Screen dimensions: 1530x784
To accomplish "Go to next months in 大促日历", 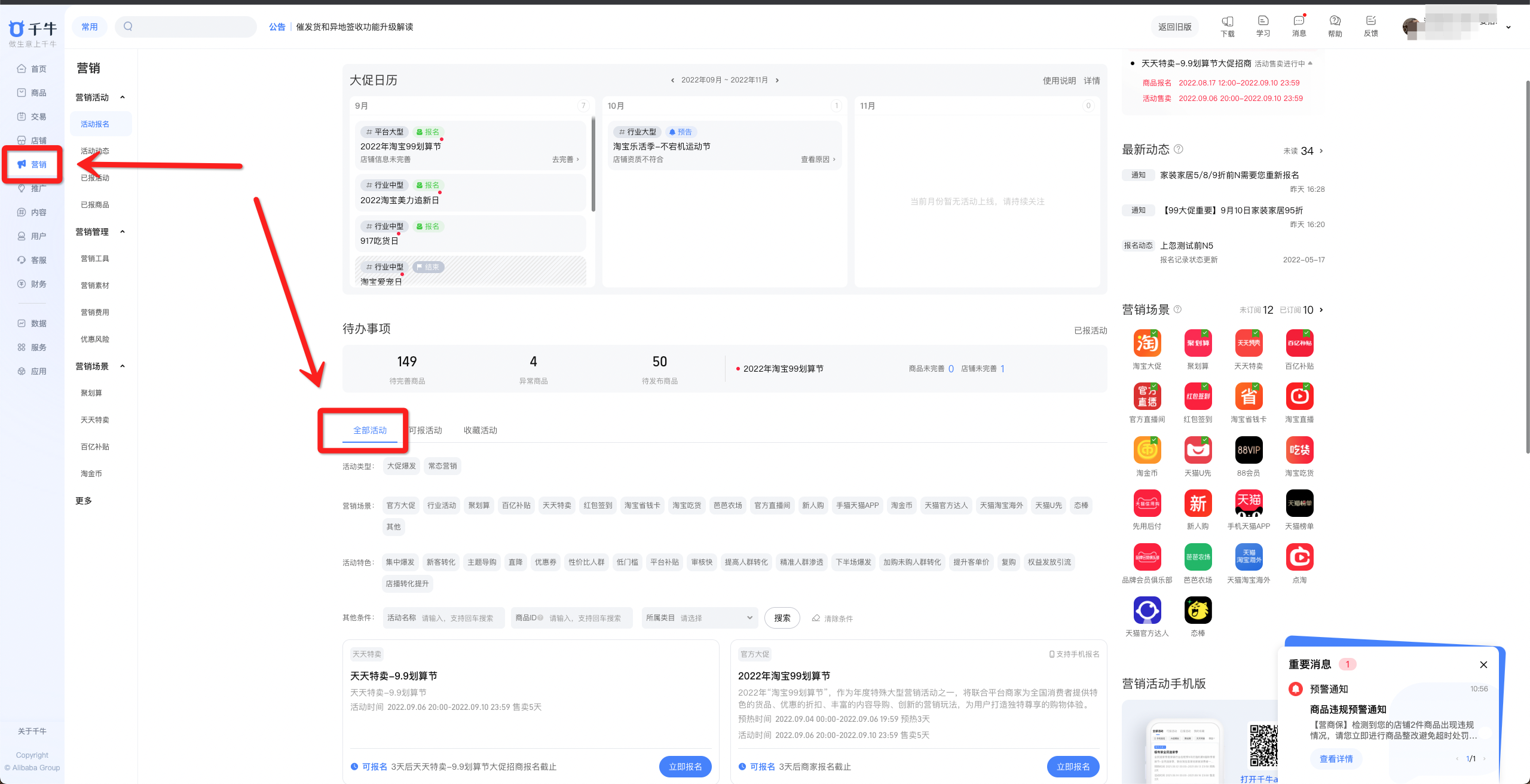I will click(x=777, y=81).
